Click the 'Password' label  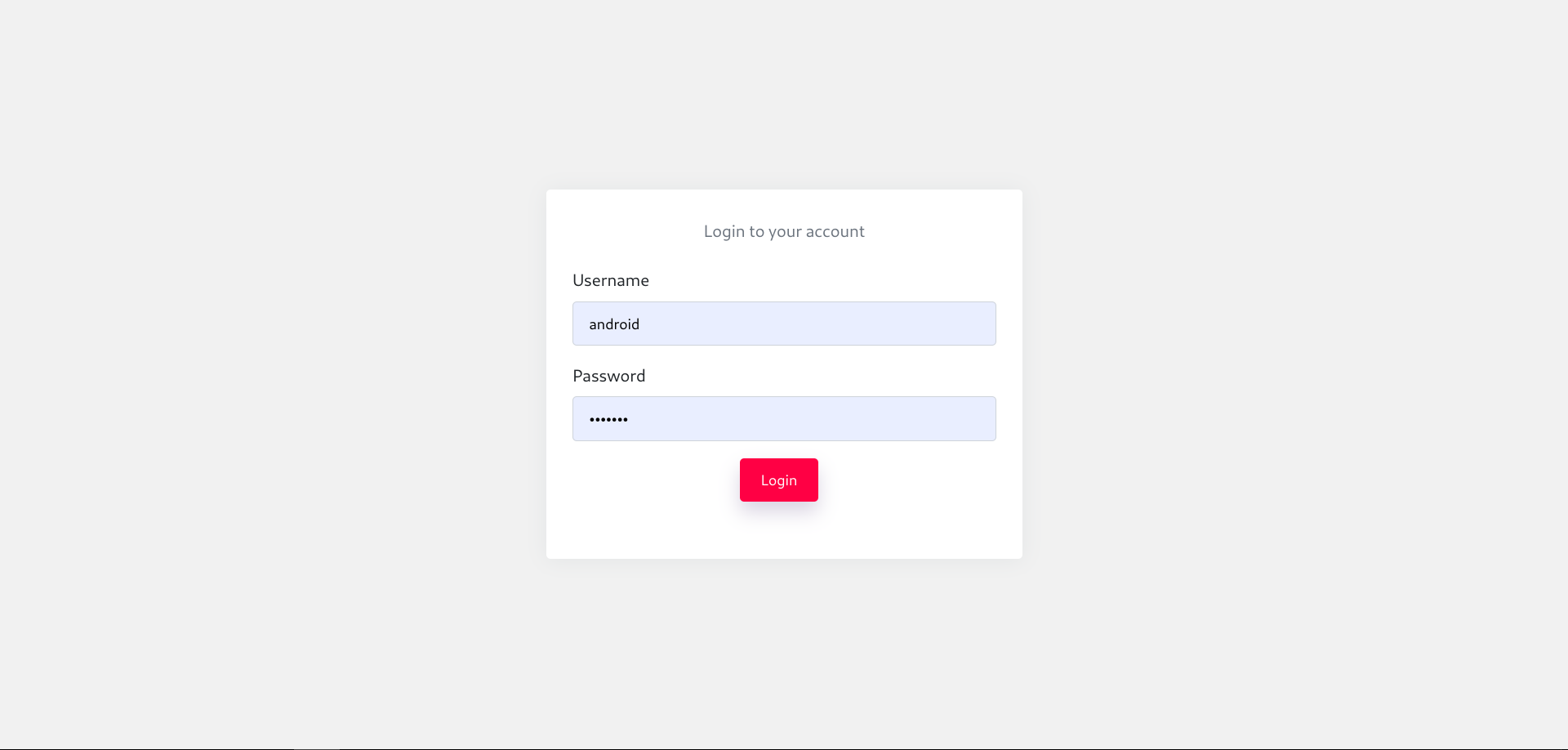[x=608, y=376]
